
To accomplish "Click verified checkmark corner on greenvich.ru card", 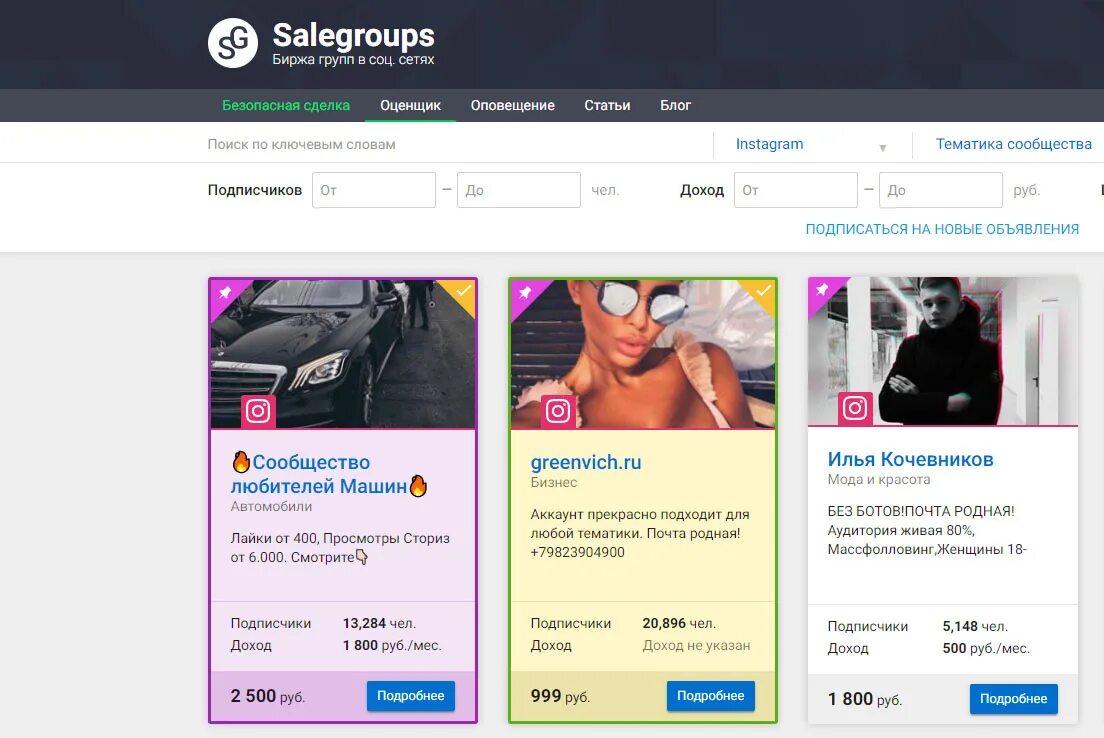I will coord(763,291).
